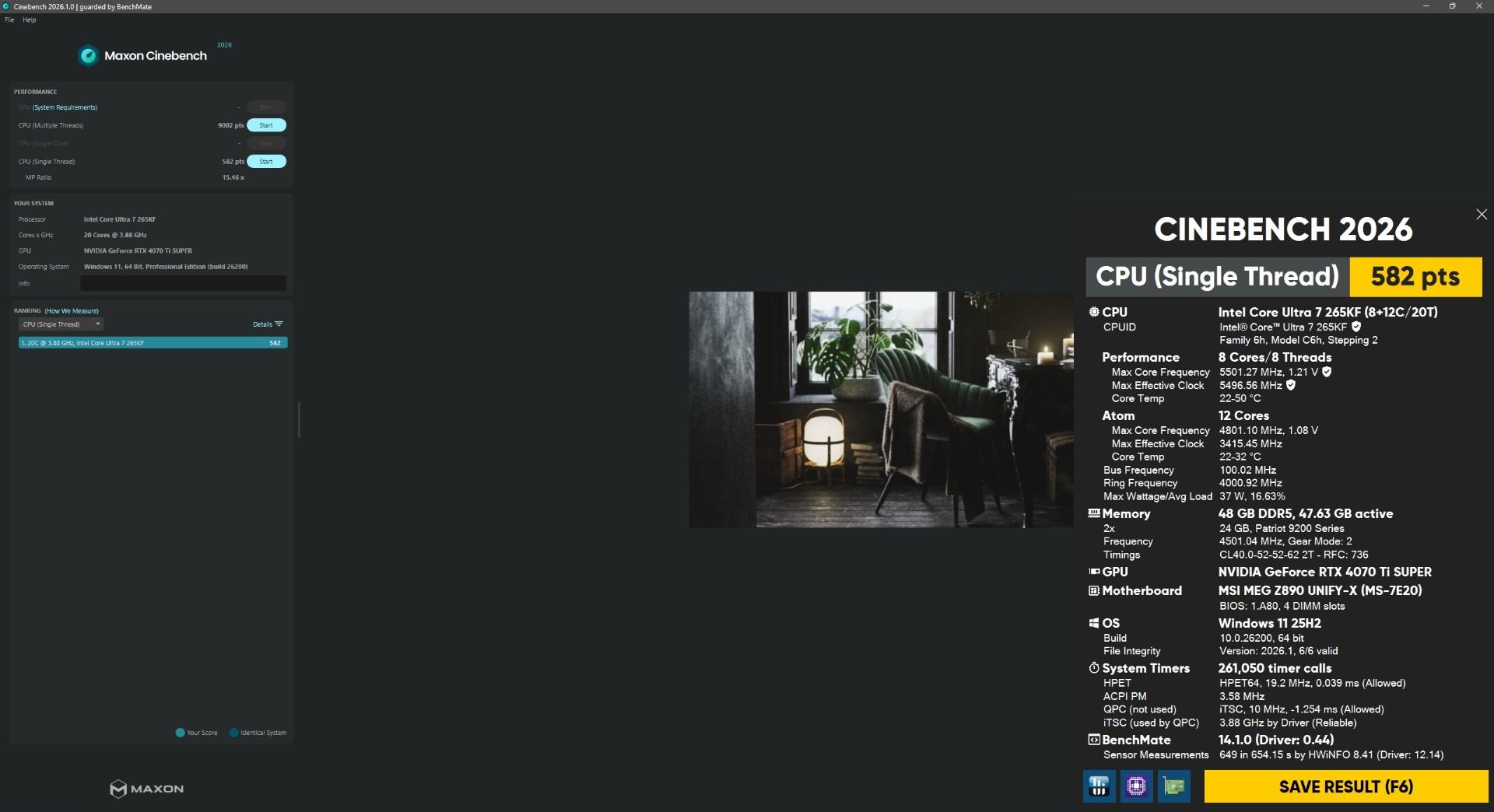Click the graphics card icon in bottom toolbar

(1174, 786)
